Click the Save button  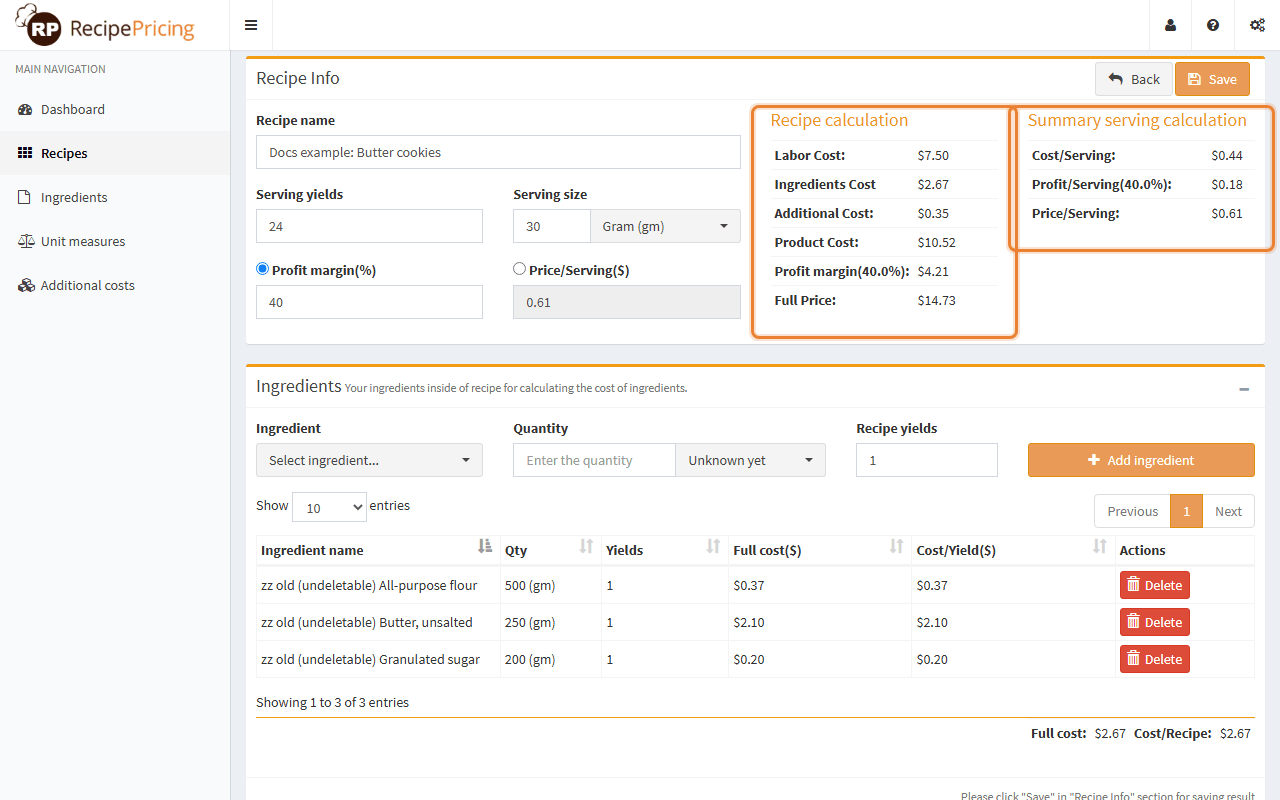[x=1212, y=79]
